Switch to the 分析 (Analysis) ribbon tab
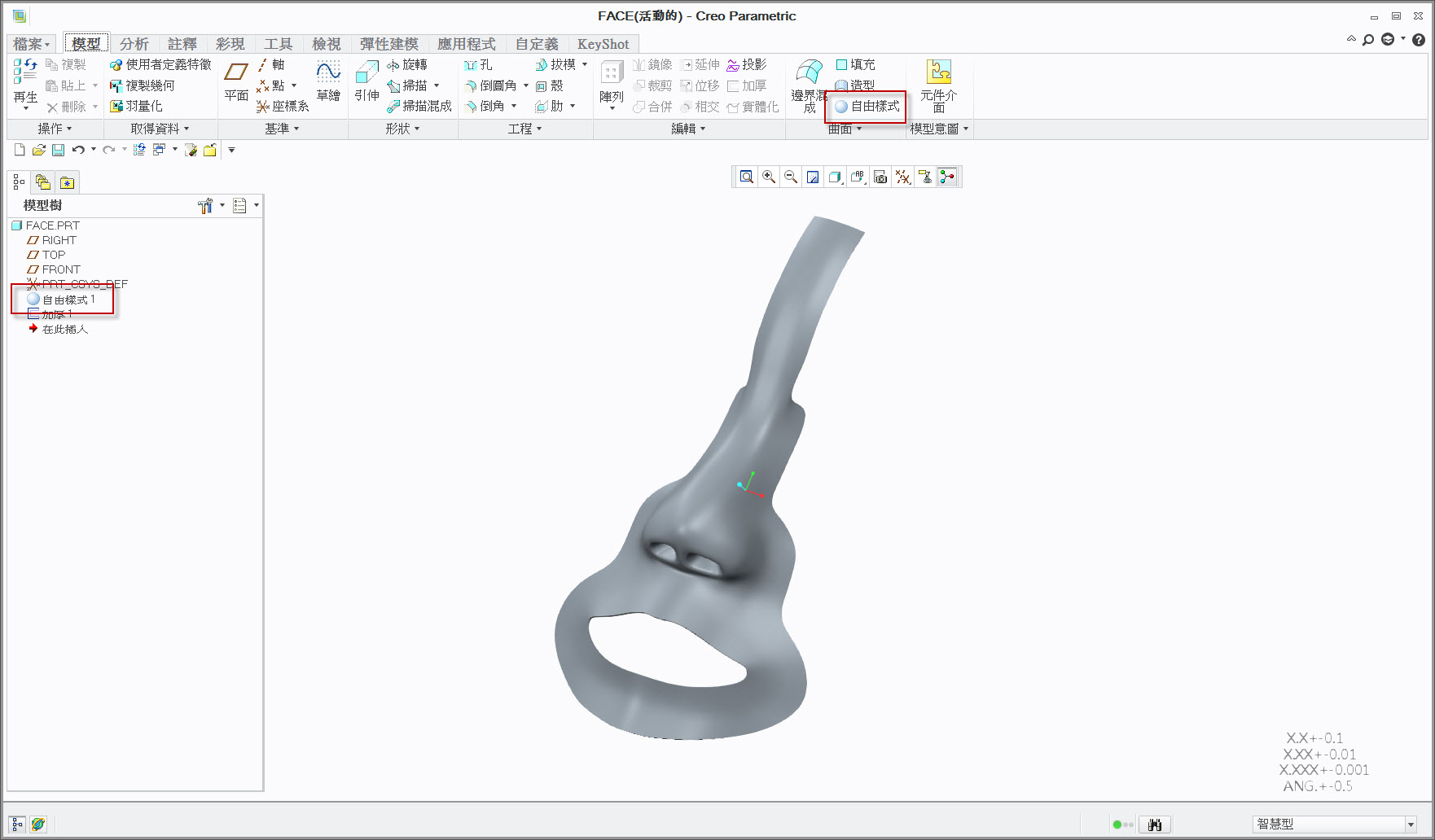 pyautogui.click(x=134, y=44)
